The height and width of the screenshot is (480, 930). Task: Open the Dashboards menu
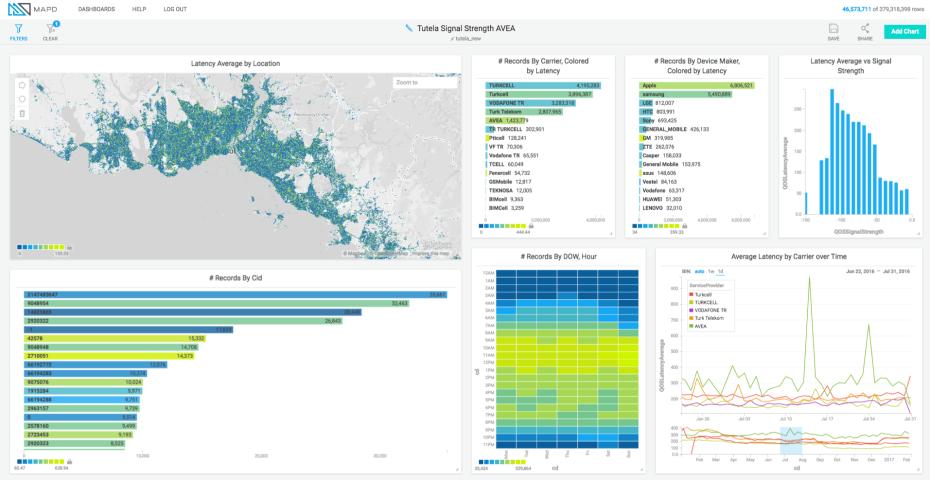pos(97,9)
